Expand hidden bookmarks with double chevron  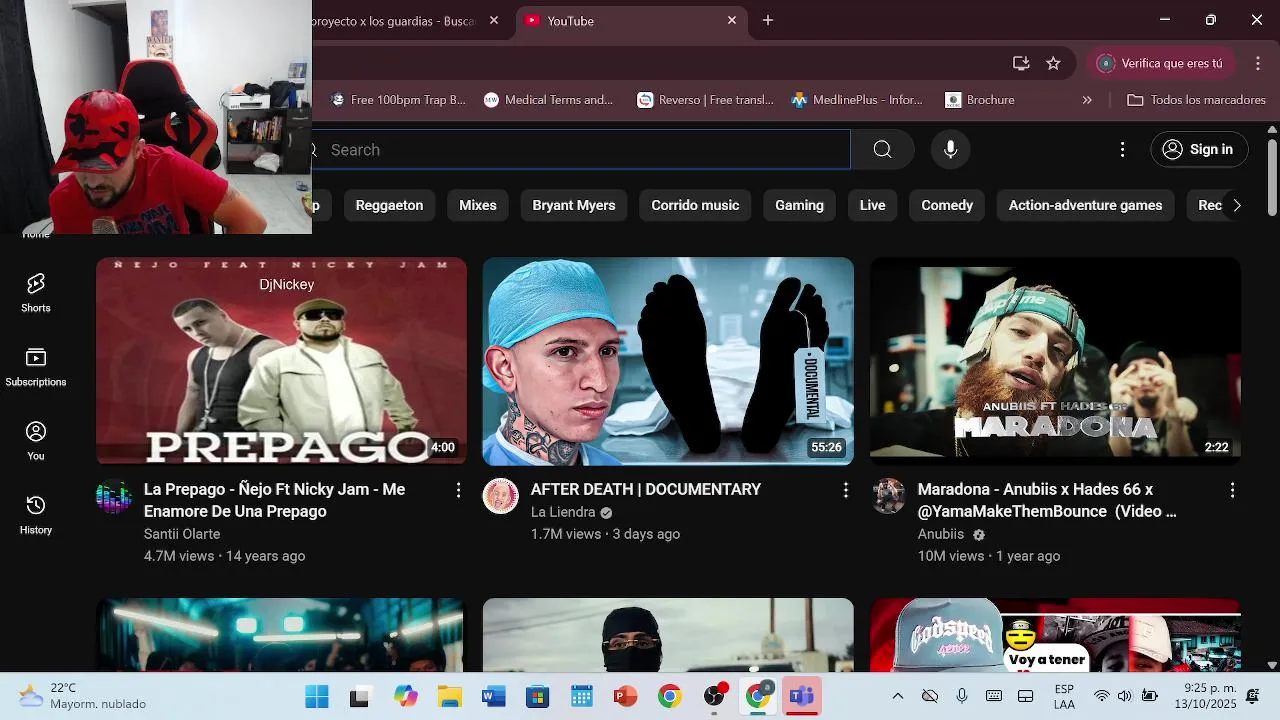(1087, 100)
